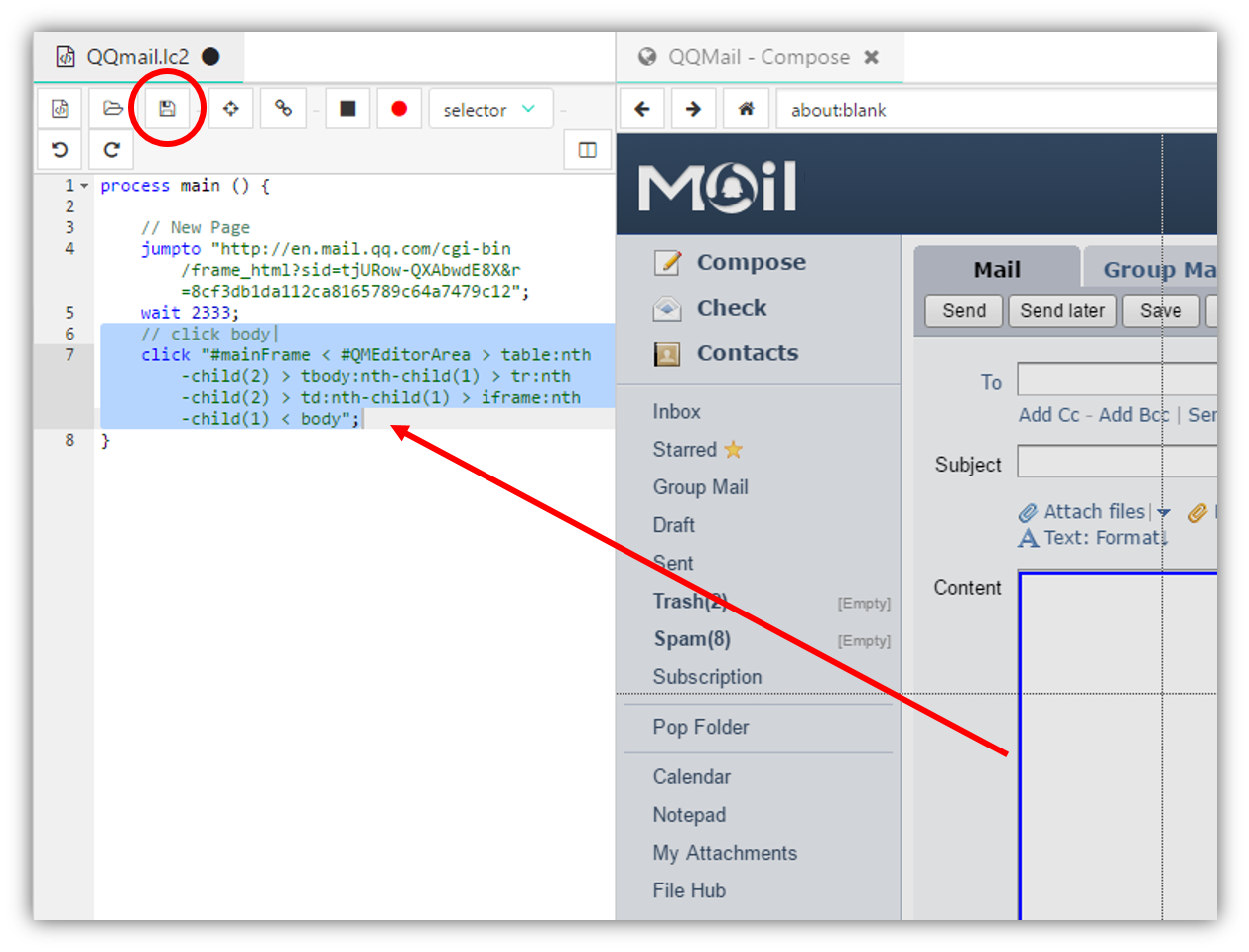Click the Attach files link
Viewport: 1249px width, 952px height.
1093,511
